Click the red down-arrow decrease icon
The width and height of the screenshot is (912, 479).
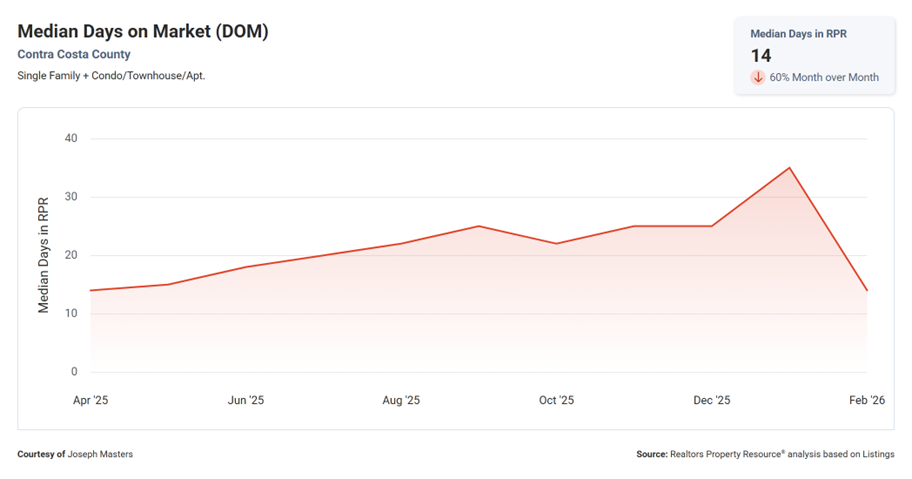758,77
